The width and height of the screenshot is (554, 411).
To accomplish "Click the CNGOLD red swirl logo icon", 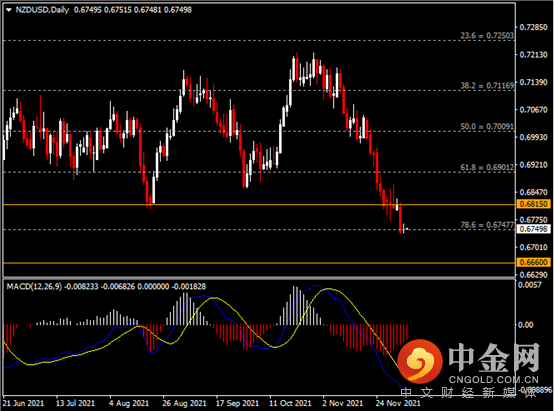I will 420,361.
